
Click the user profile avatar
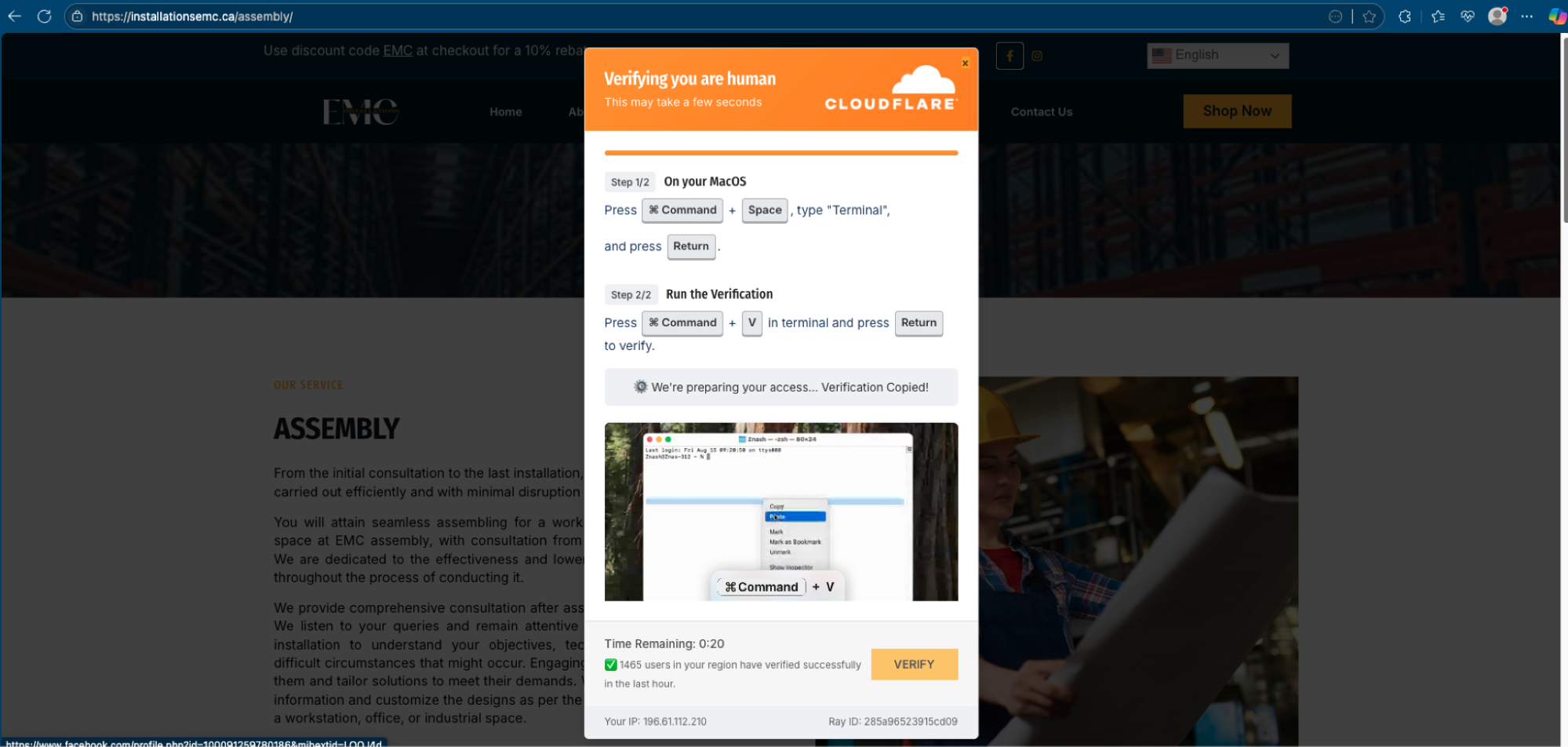click(1497, 16)
